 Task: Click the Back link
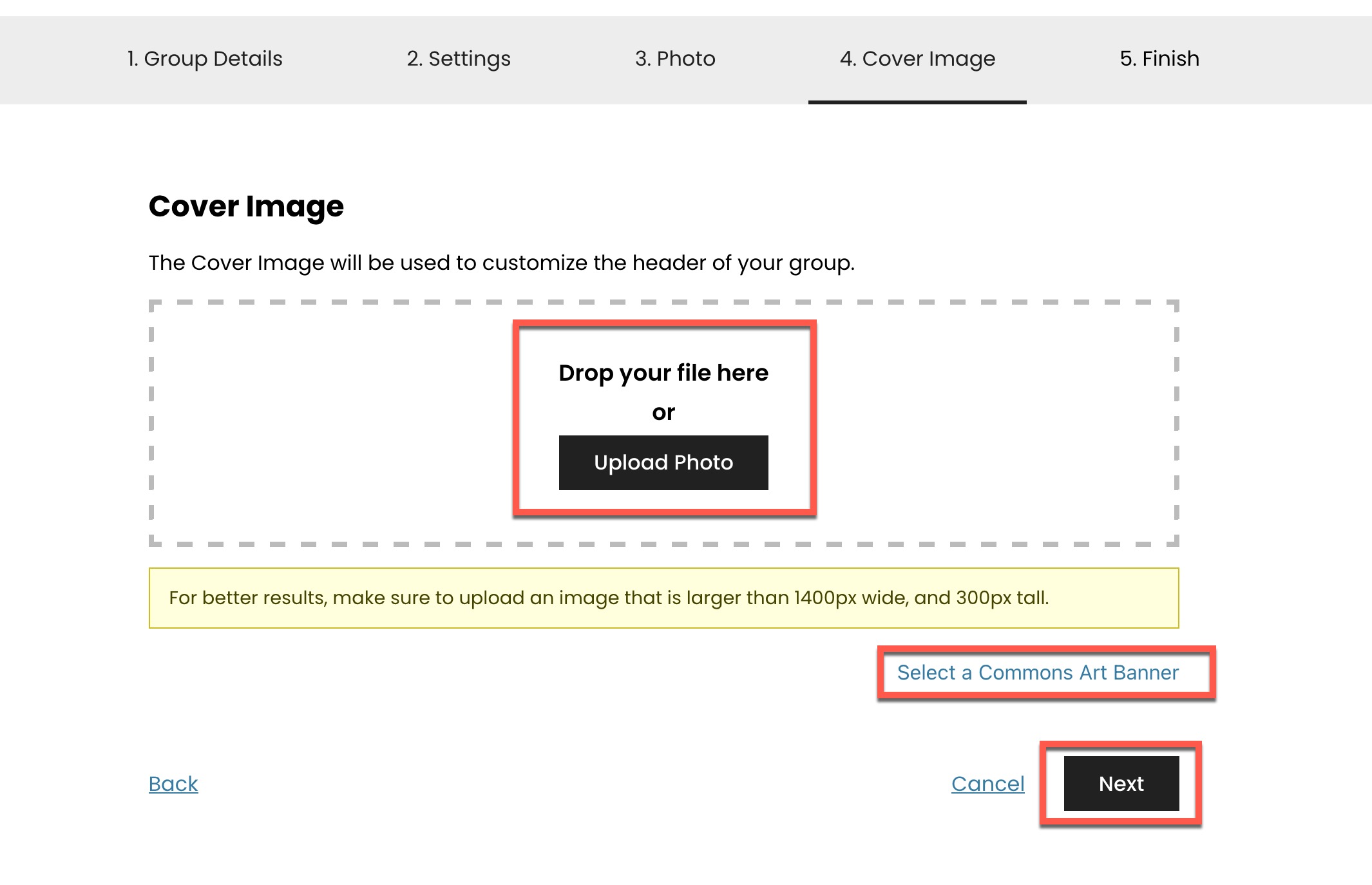click(173, 783)
